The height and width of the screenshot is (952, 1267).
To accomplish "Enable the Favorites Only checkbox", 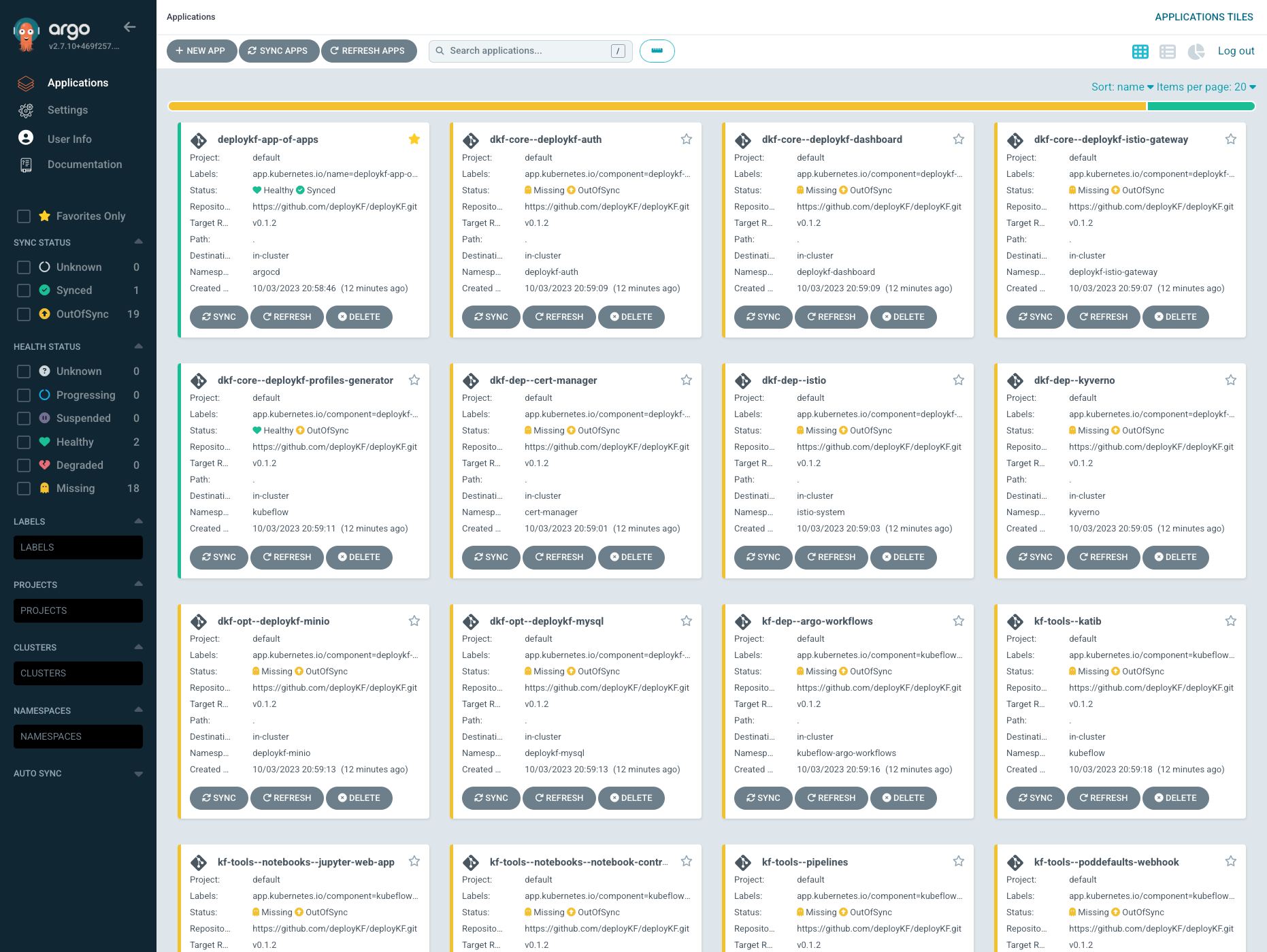I will (24, 216).
